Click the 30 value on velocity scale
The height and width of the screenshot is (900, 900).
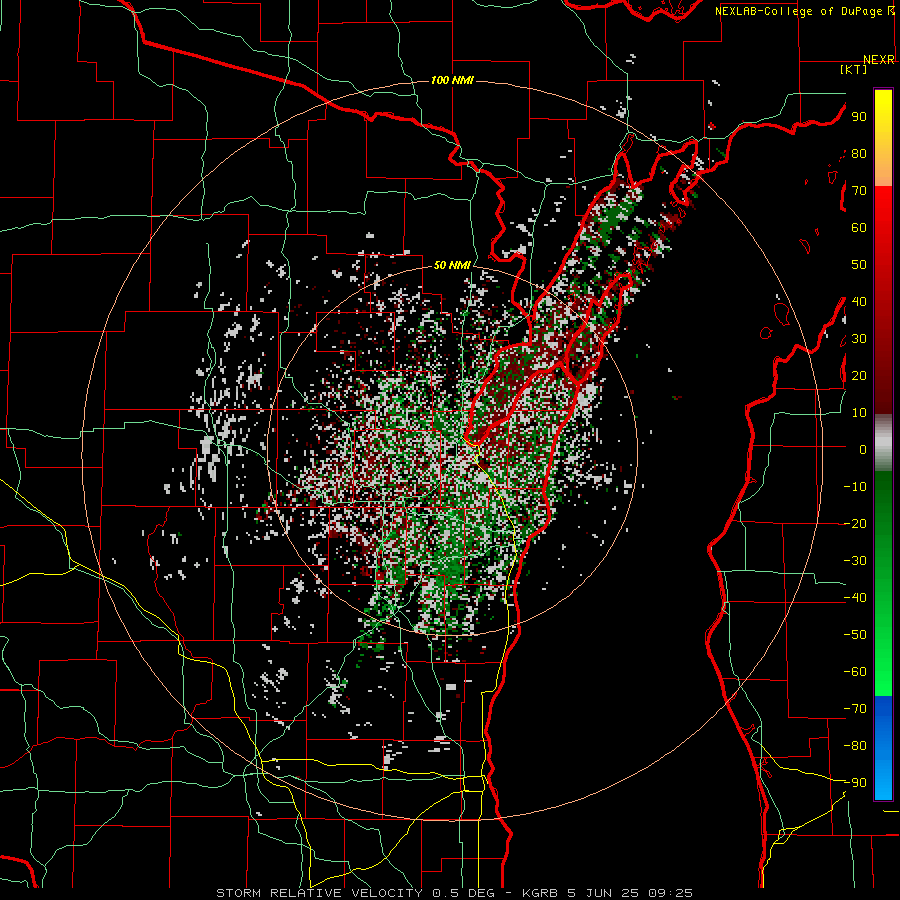(859, 339)
